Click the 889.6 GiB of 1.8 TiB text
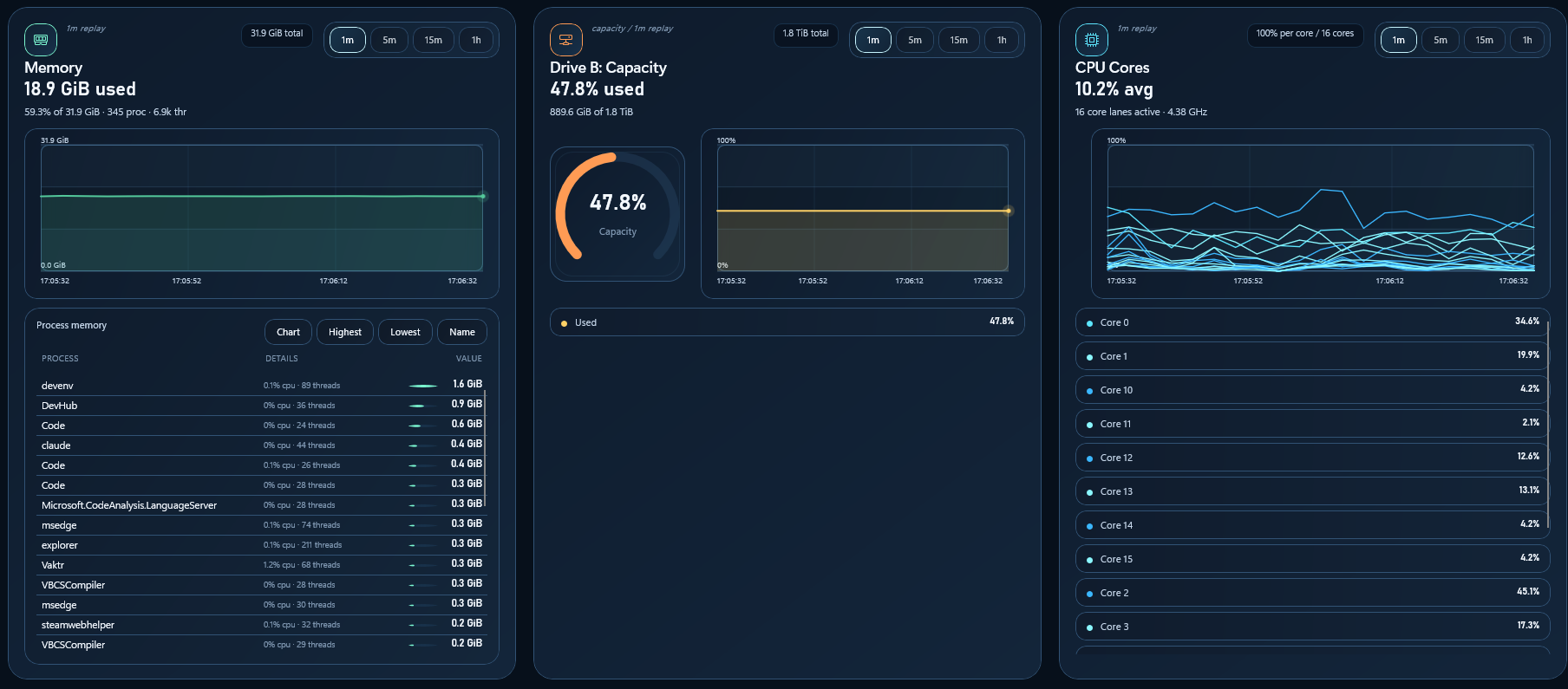Screen dimensions: 1568x689 [x=591, y=112]
